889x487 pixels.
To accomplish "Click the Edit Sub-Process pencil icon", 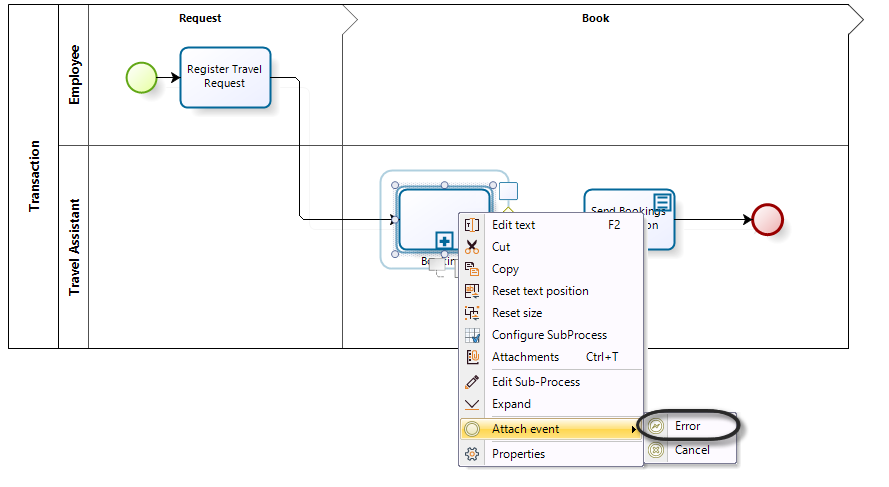I will [x=473, y=382].
